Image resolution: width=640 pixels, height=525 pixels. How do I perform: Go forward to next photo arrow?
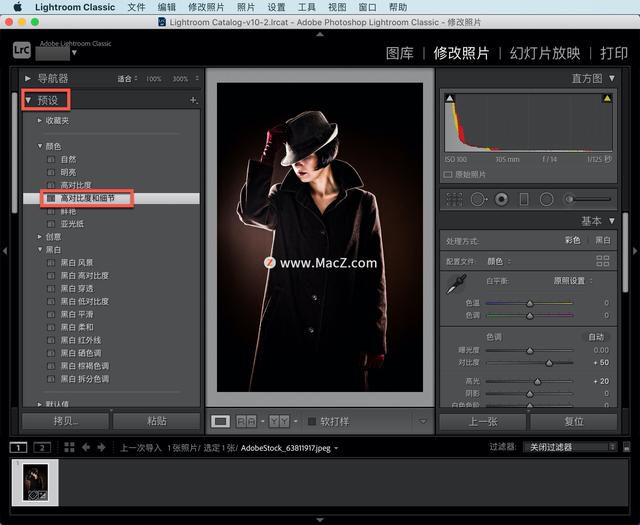tap(101, 447)
